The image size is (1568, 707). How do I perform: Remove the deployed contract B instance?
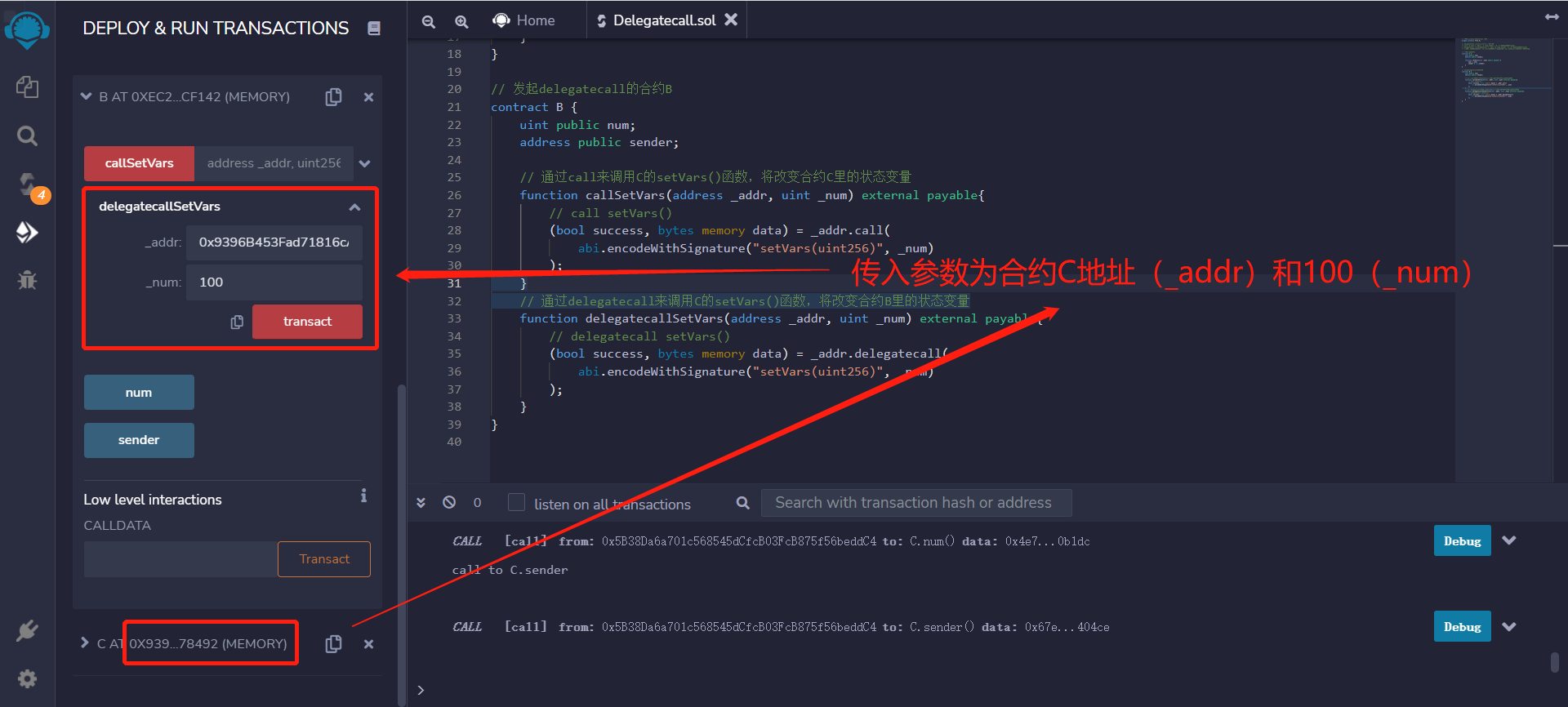368,97
